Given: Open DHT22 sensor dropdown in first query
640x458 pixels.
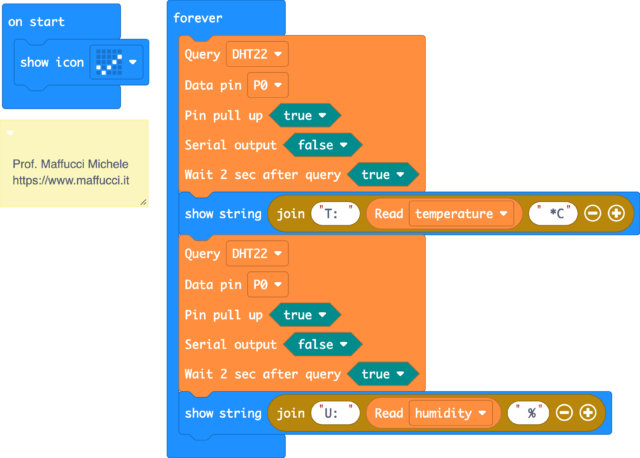Looking at the screenshot, I should 257,54.
